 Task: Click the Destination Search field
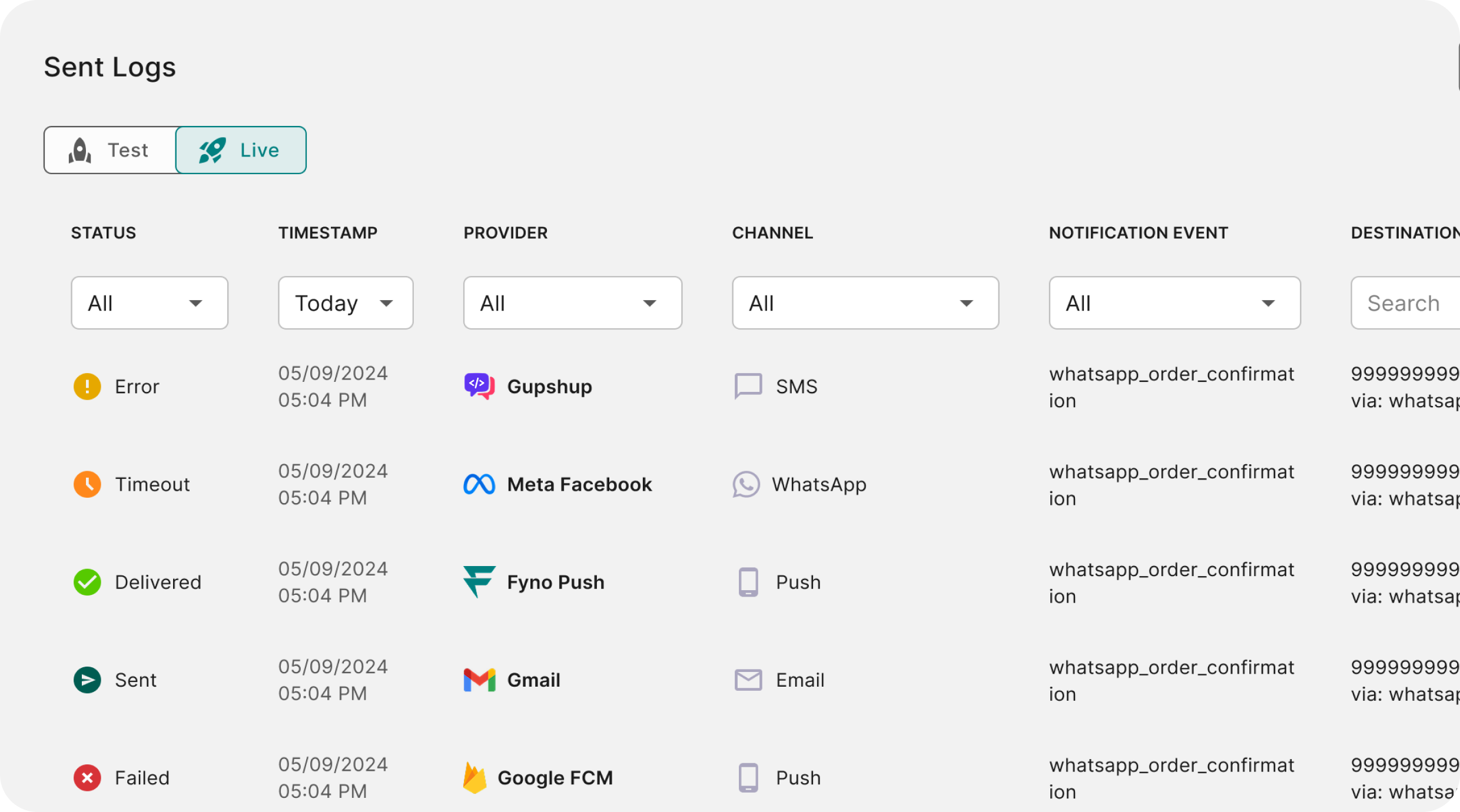[1406, 303]
